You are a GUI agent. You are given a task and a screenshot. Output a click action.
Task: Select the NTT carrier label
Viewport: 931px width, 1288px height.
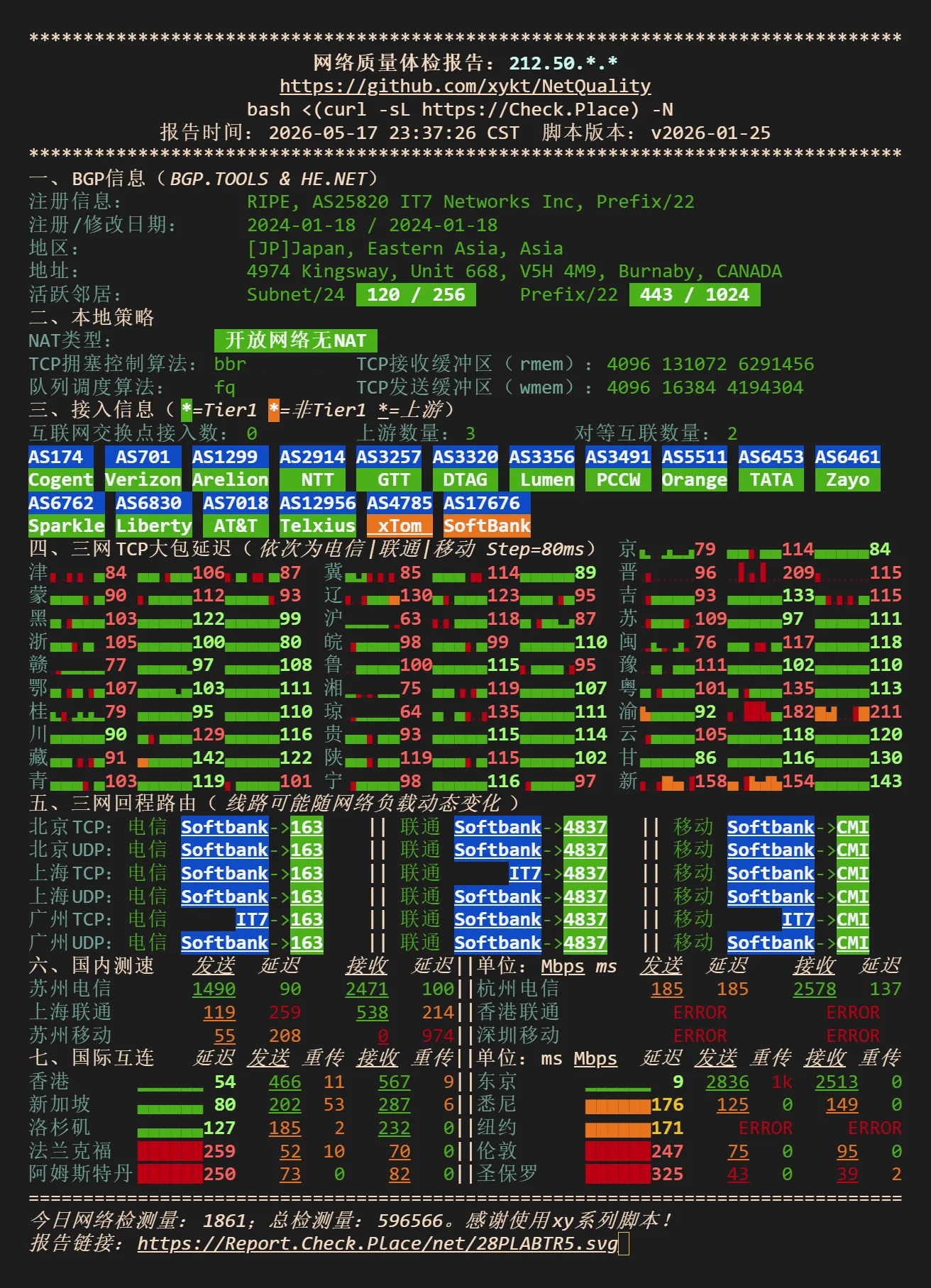[312, 480]
